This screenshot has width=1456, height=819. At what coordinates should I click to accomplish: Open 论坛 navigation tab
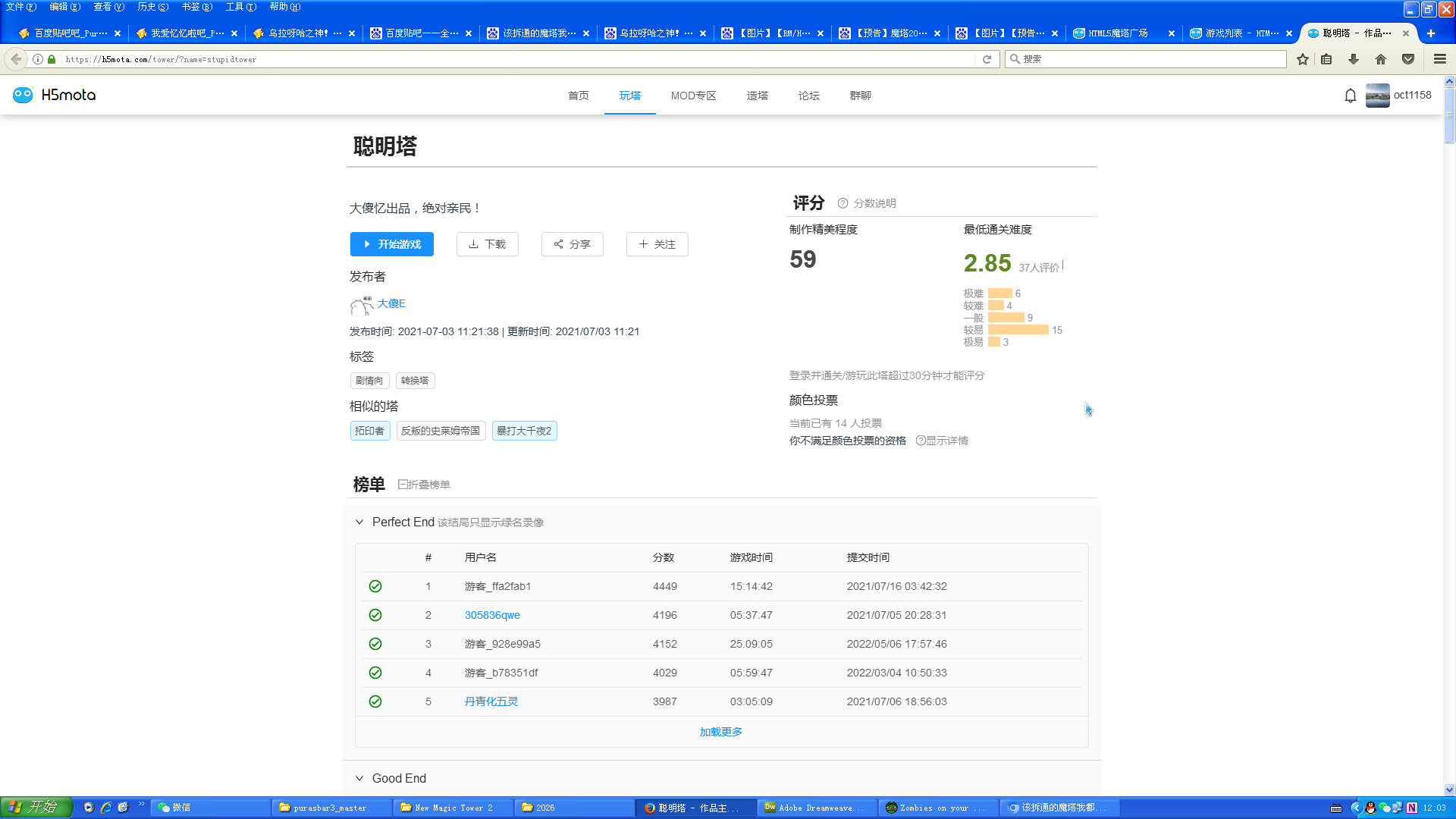coord(809,96)
